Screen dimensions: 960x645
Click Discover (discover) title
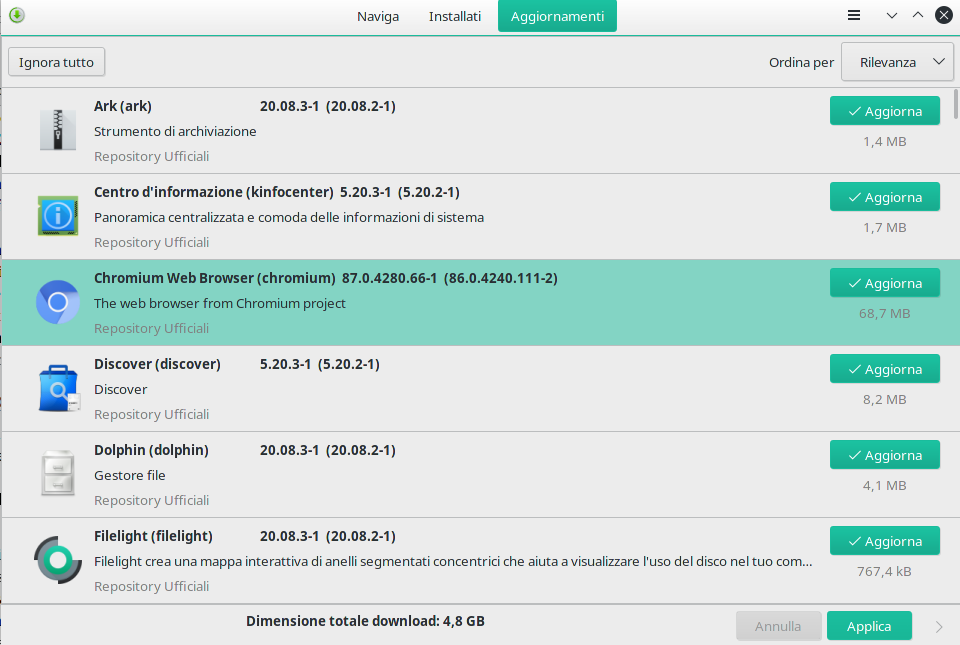[x=157, y=364]
